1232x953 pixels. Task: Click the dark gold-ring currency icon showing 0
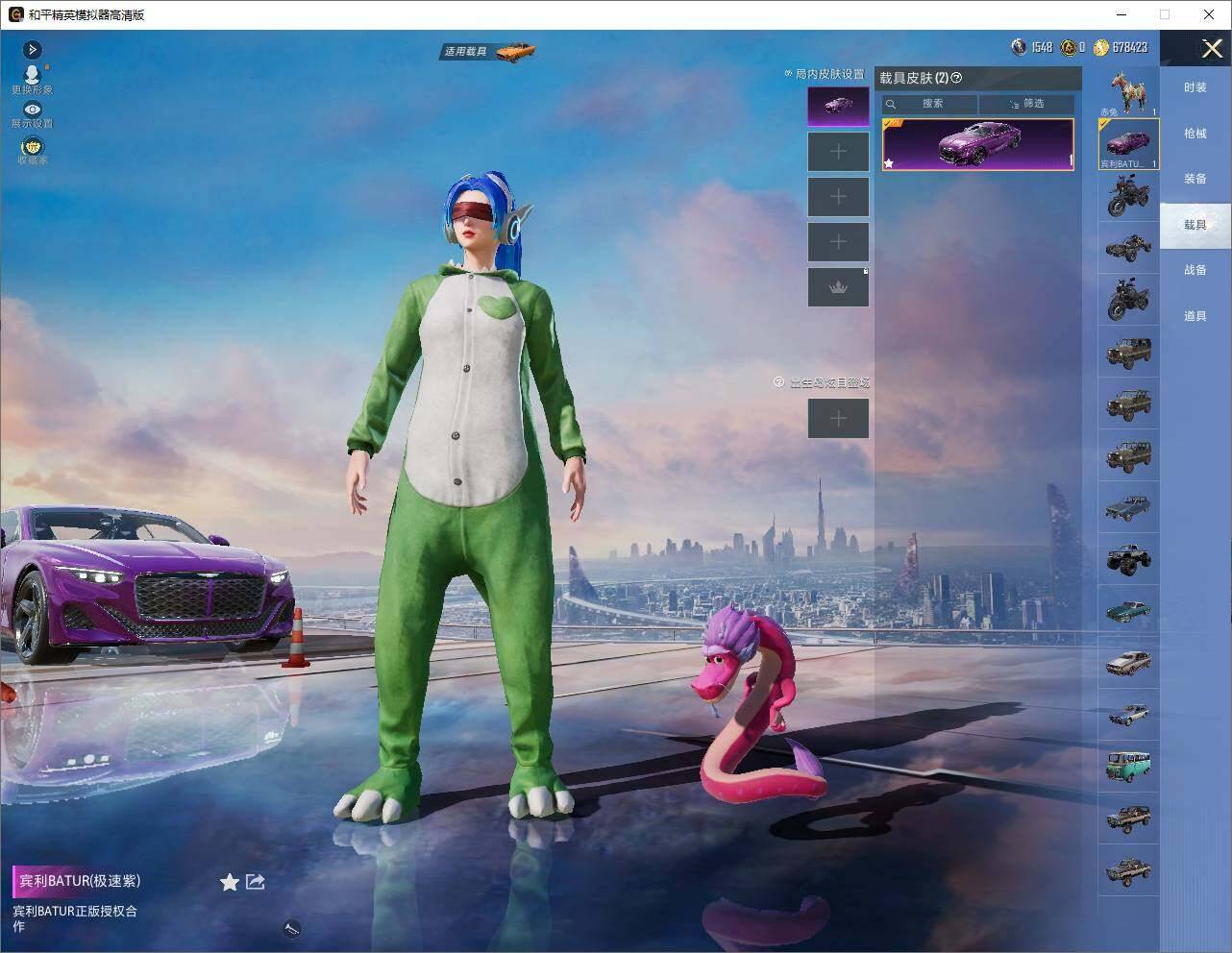[1069, 47]
